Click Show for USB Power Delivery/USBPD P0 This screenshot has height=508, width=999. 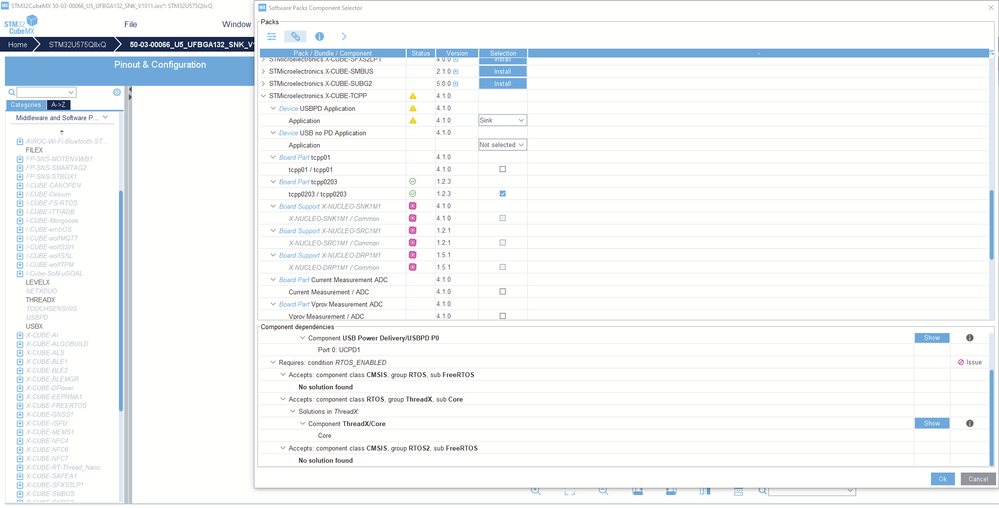(x=932, y=338)
